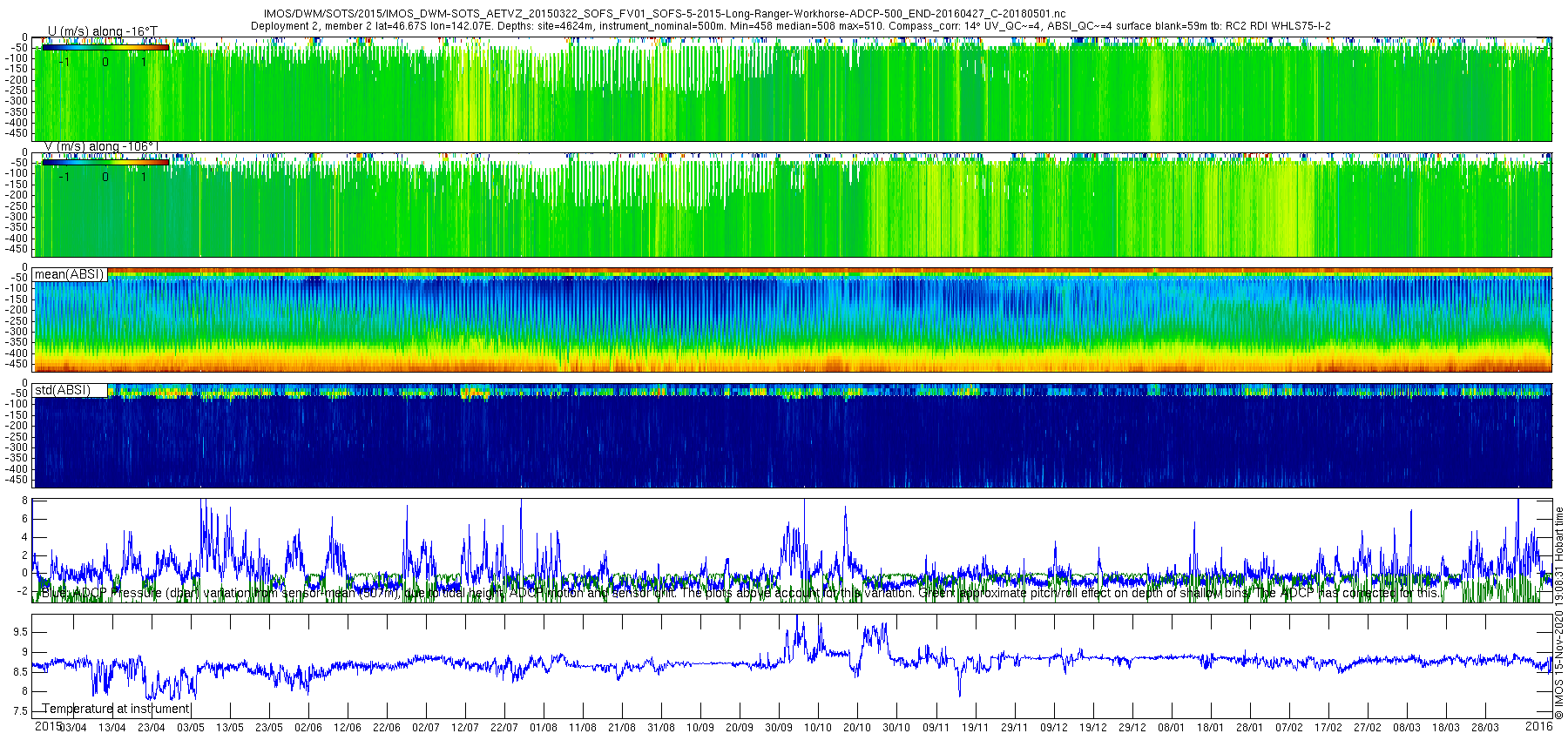Click the '-250' depth tick in the mean(ABSI) panel
This screenshot has height=740, width=1568.
click(17, 321)
